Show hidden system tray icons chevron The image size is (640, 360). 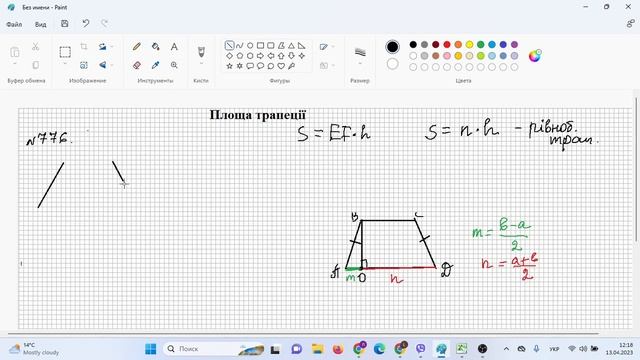tap(506, 349)
